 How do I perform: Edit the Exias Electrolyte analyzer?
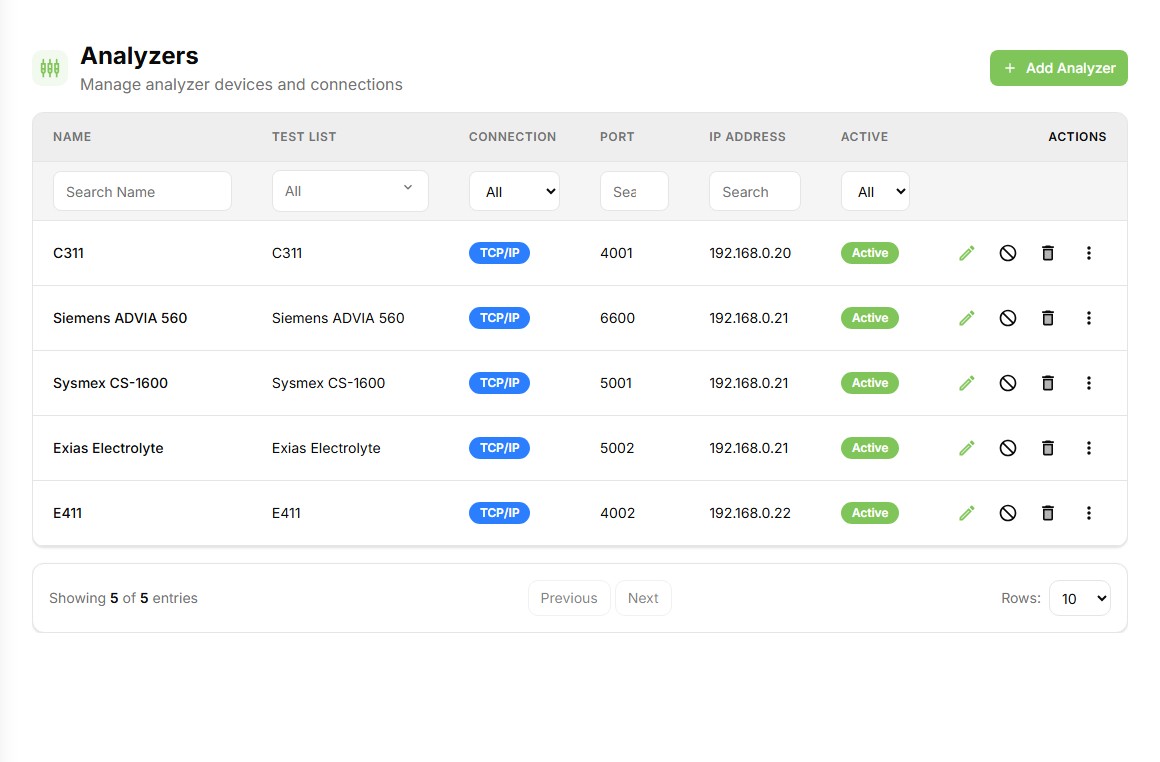coord(966,448)
